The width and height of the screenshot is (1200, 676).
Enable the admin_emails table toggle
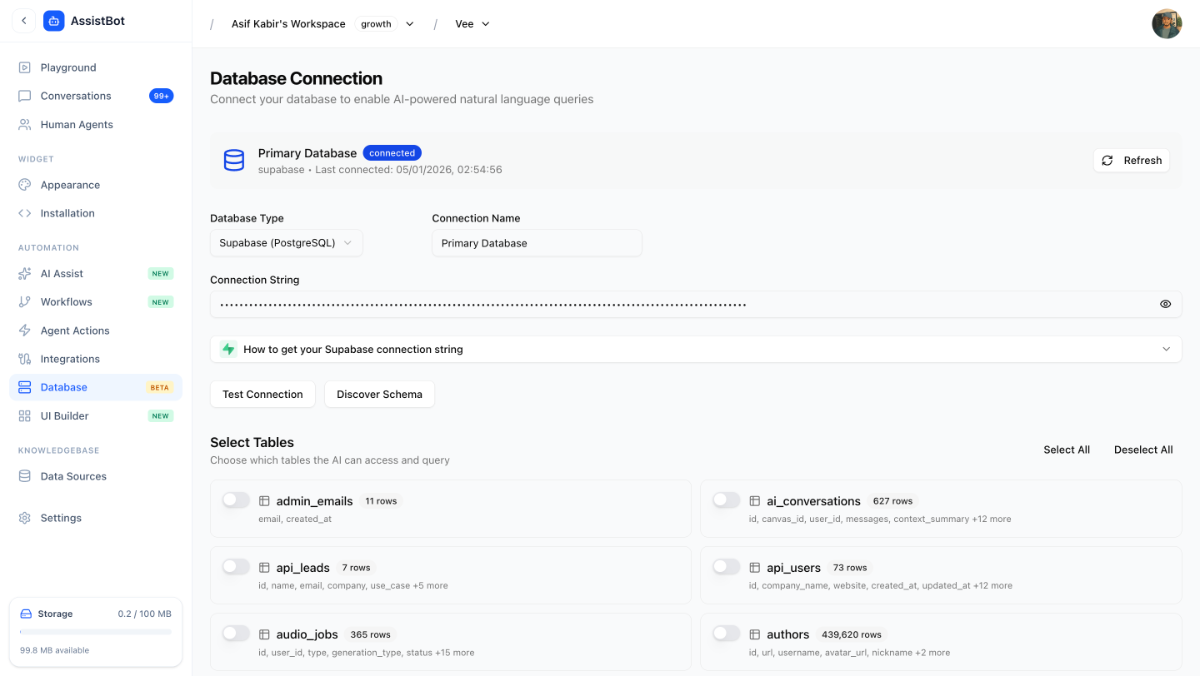(236, 500)
